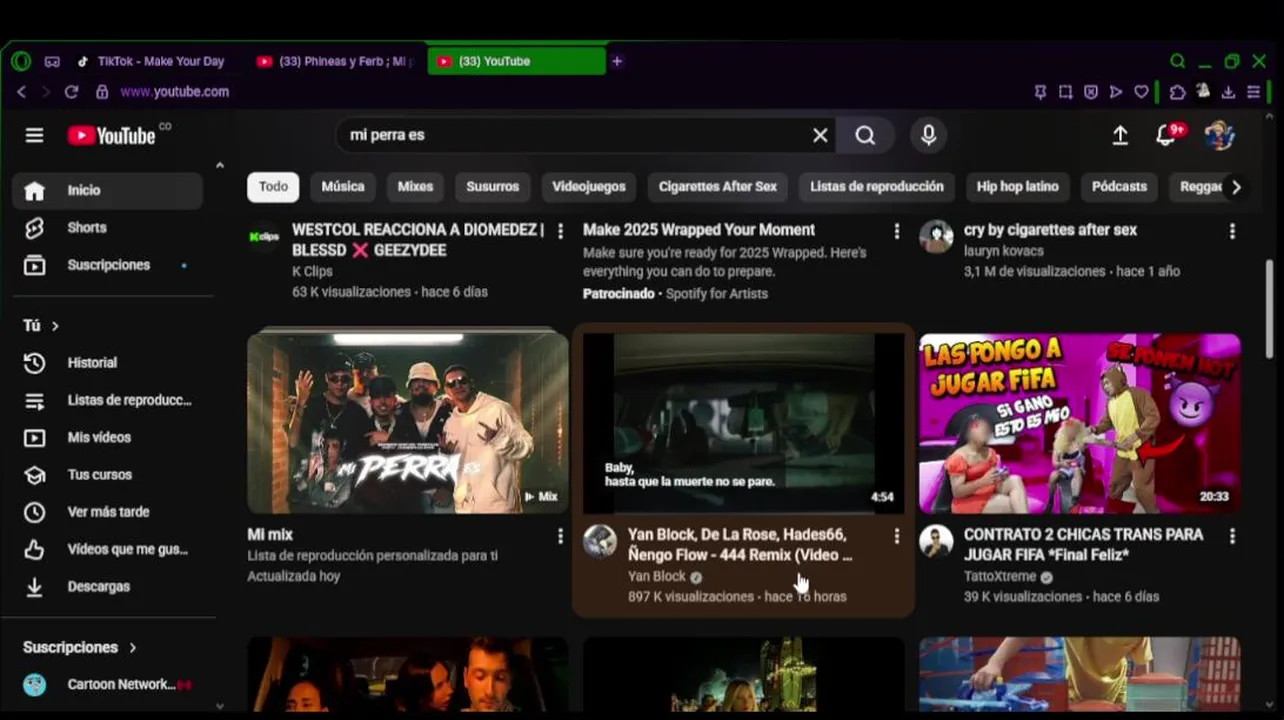Open options for WESTCOL REACCIONA video
This screenshot has width=1284, height=720.
(560, 231)
